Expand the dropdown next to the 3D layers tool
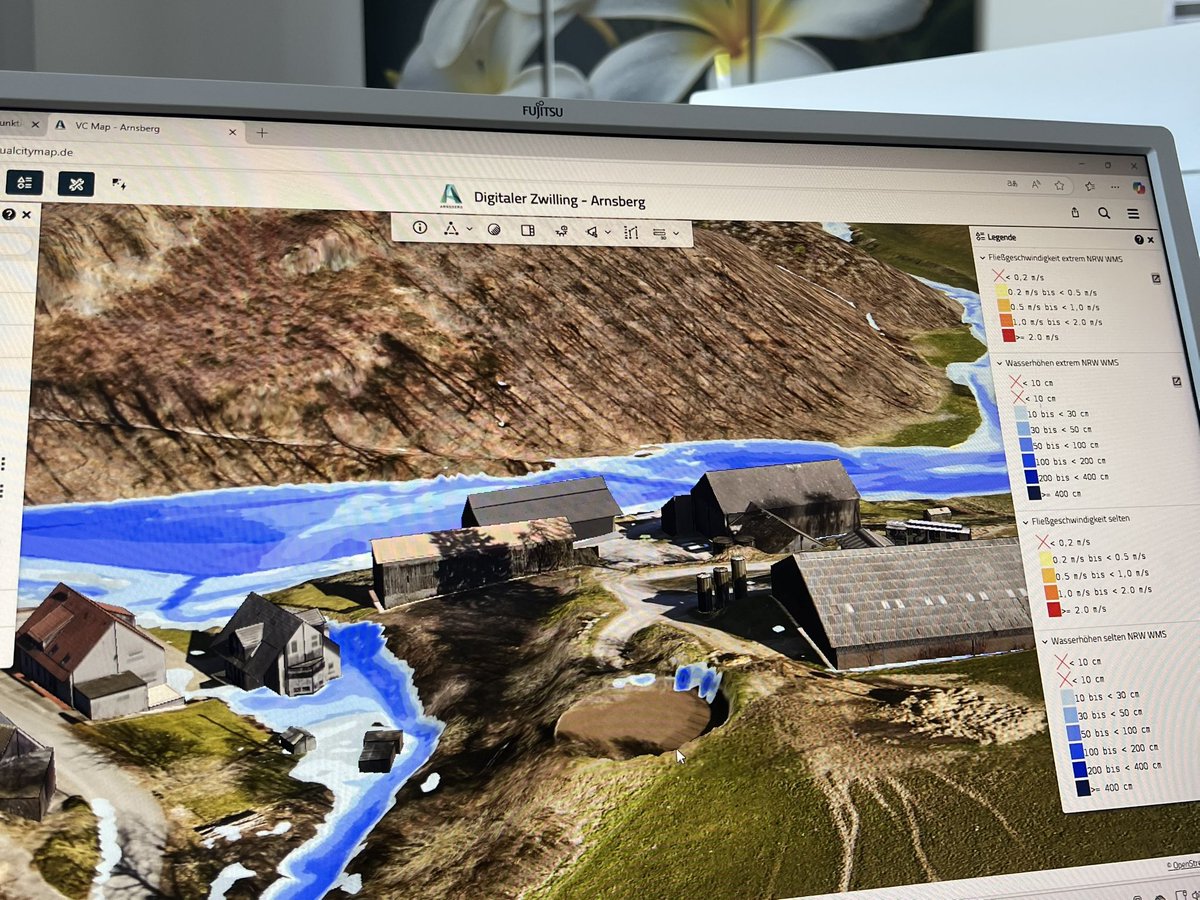This screenshot has height=900, width=1200. pyautogui.click(x=675, y=232)
